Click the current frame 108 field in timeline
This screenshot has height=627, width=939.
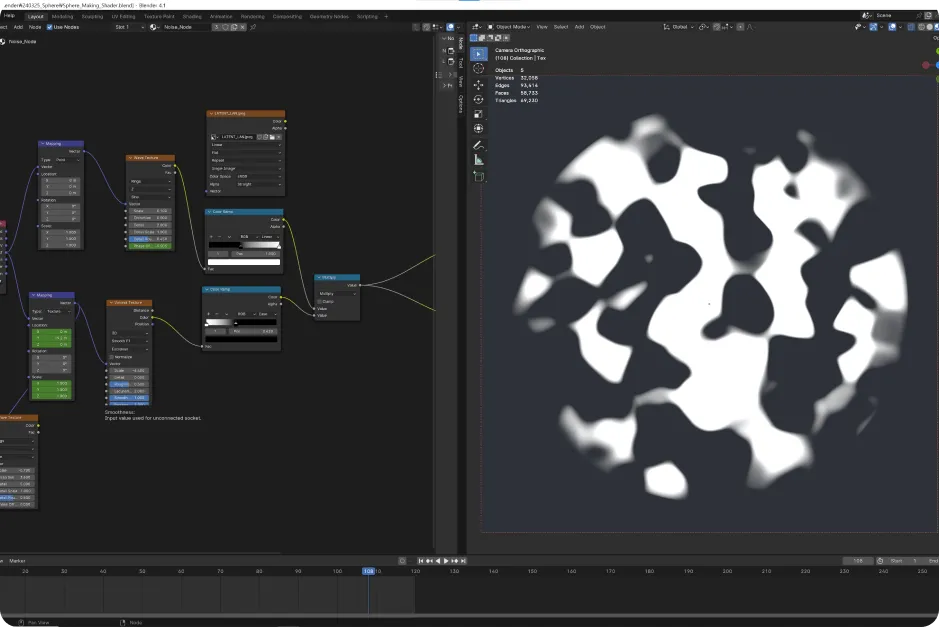(858, 561)
